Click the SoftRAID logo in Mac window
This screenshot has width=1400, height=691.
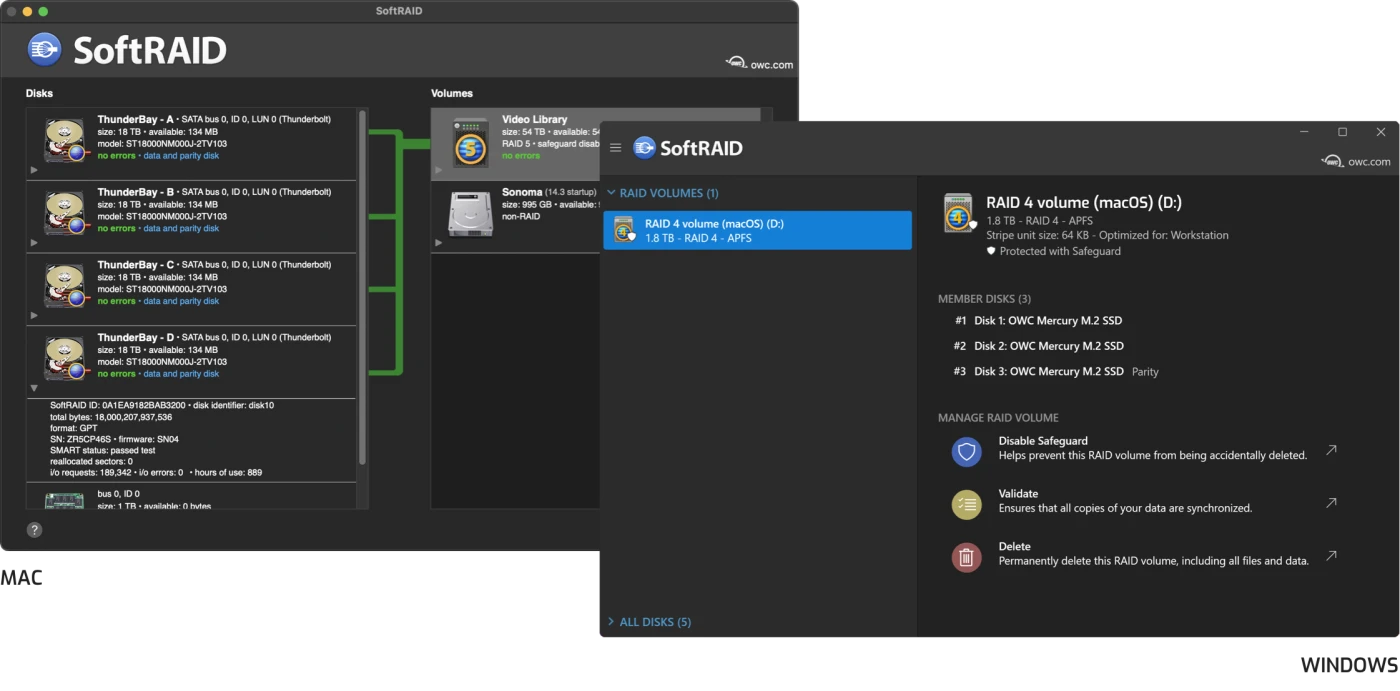point(126,50)
